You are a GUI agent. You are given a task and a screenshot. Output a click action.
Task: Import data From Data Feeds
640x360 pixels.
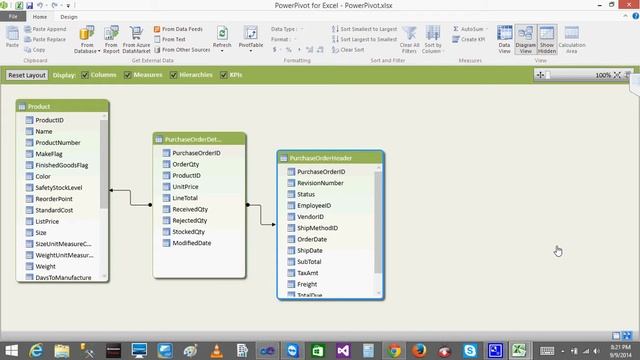(x=178, y=29)
